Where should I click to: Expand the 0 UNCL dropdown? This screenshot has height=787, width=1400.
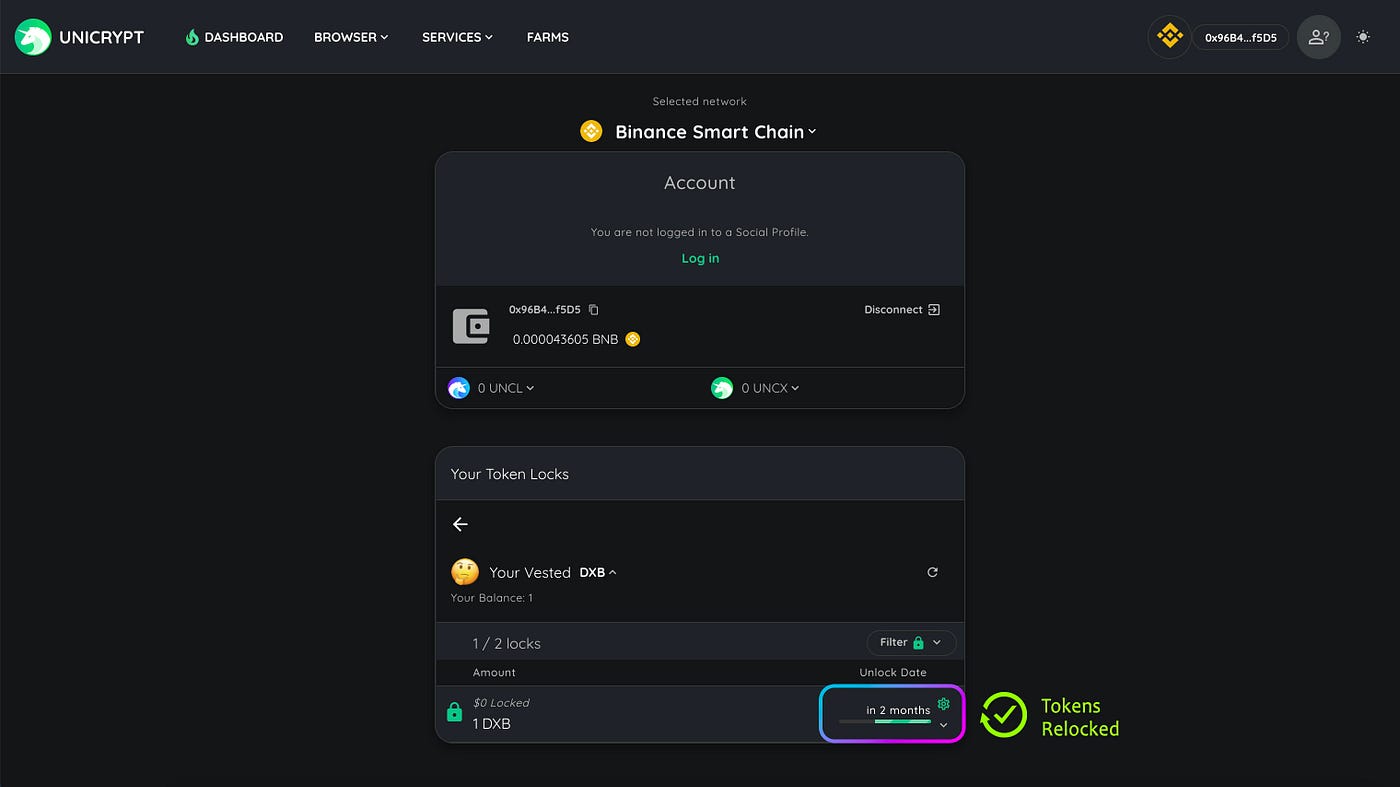(505, 388)
